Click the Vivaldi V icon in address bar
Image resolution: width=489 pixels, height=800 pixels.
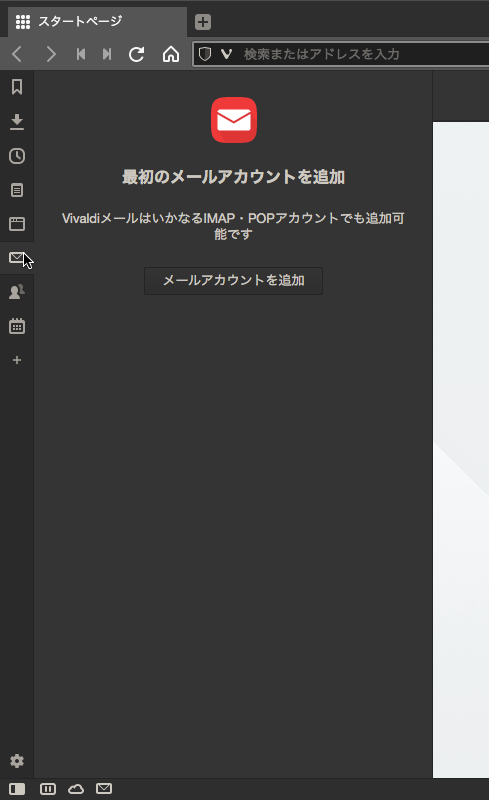click(x=226, y=54)
